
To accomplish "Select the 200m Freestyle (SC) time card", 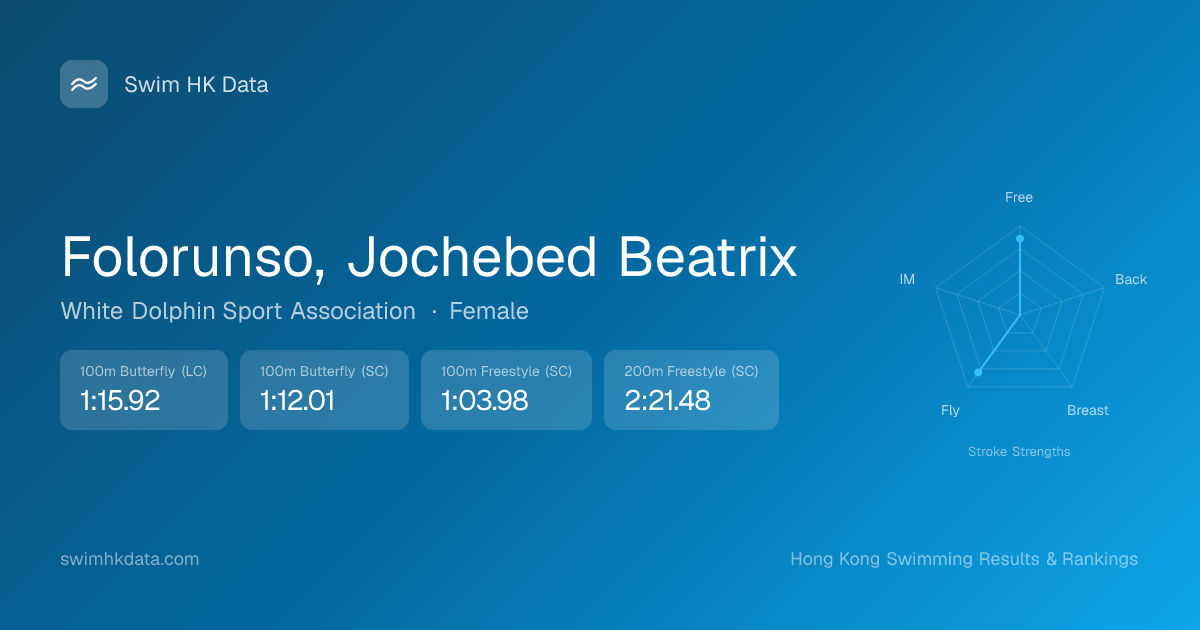I will 691,390.
